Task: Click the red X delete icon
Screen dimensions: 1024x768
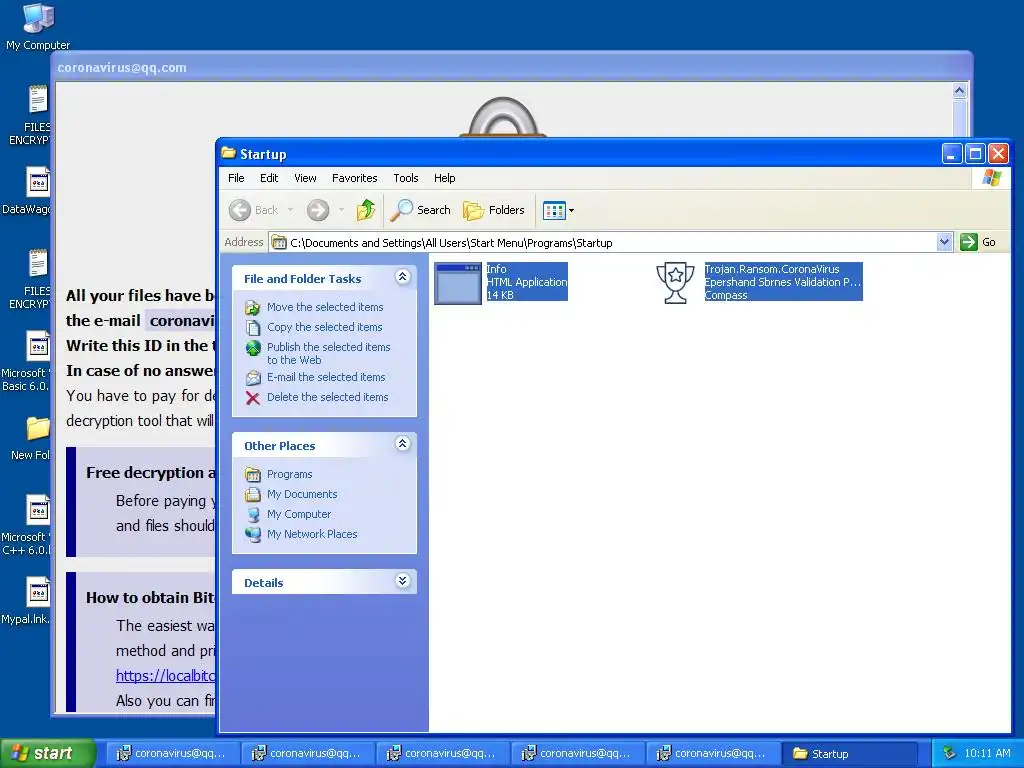Action: click(x=253, y=398)
